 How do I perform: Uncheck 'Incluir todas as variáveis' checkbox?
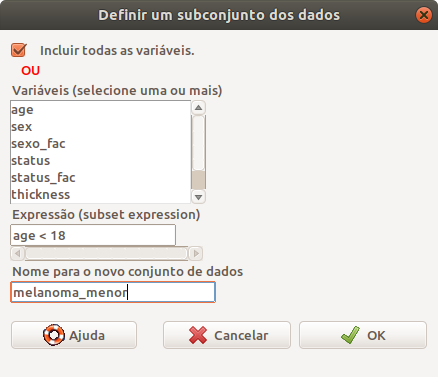[x=19, y=50]
